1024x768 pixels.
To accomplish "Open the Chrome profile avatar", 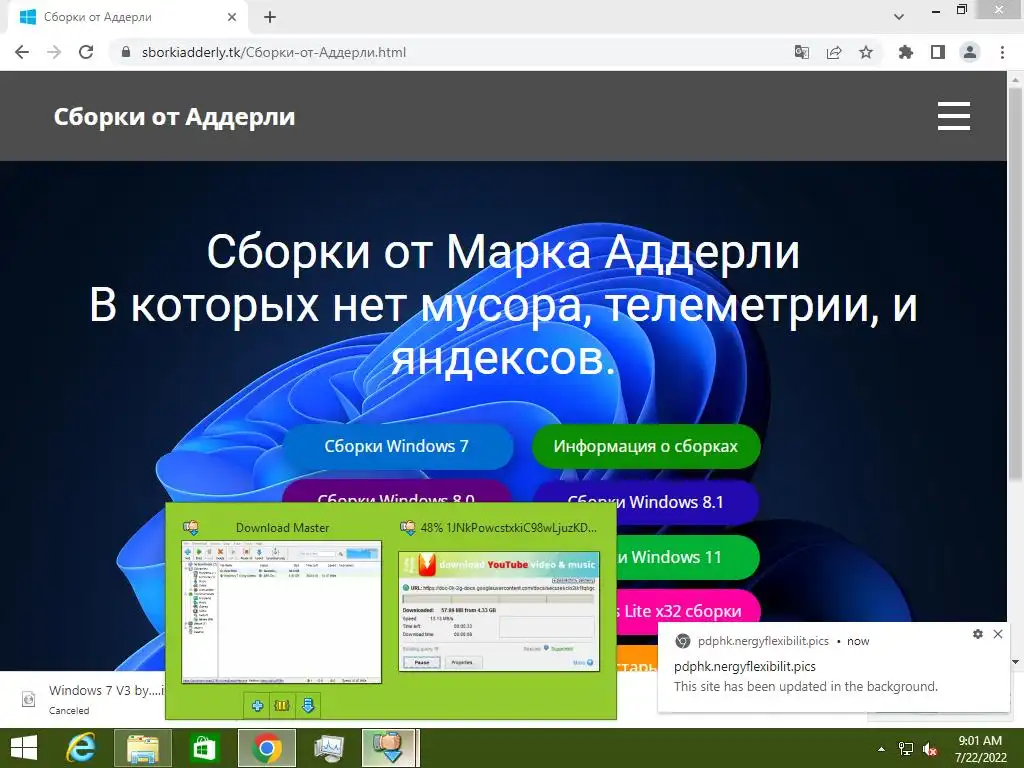I will [970, 52].
